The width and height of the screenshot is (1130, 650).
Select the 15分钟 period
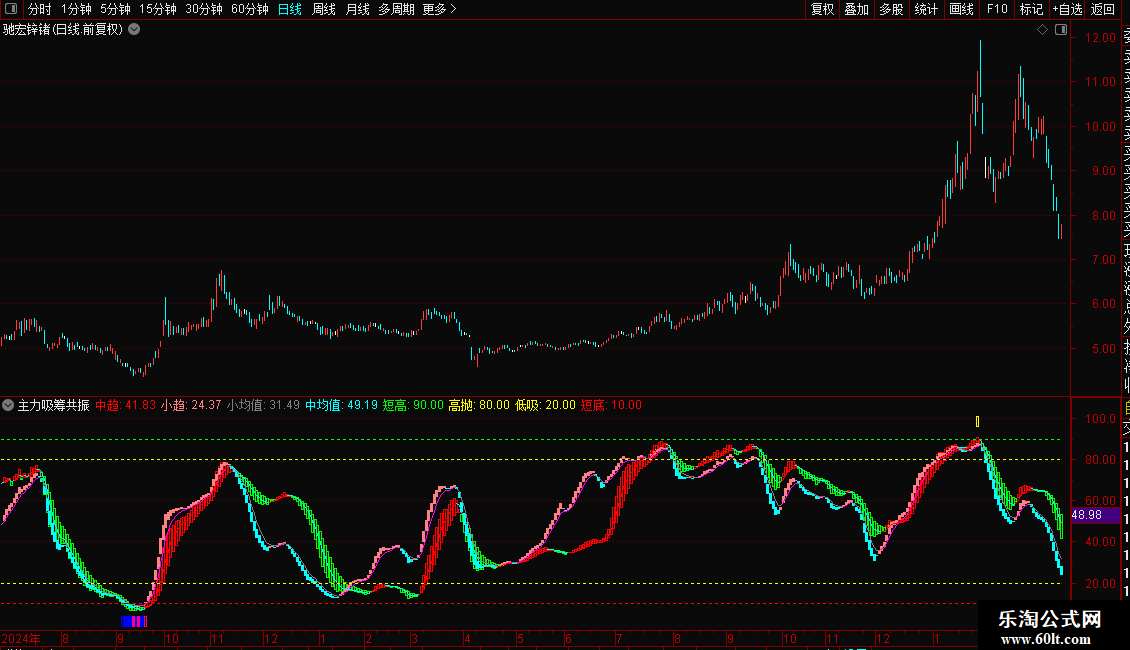tap(158, 9)
